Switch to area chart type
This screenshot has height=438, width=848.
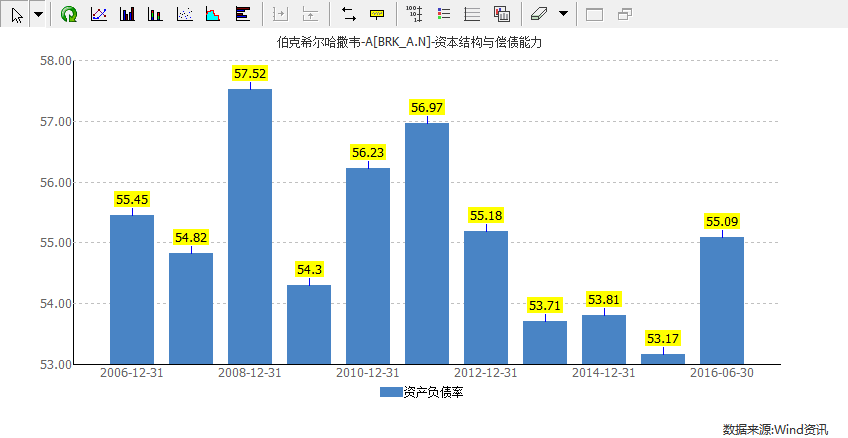click(x=214, y=15)
